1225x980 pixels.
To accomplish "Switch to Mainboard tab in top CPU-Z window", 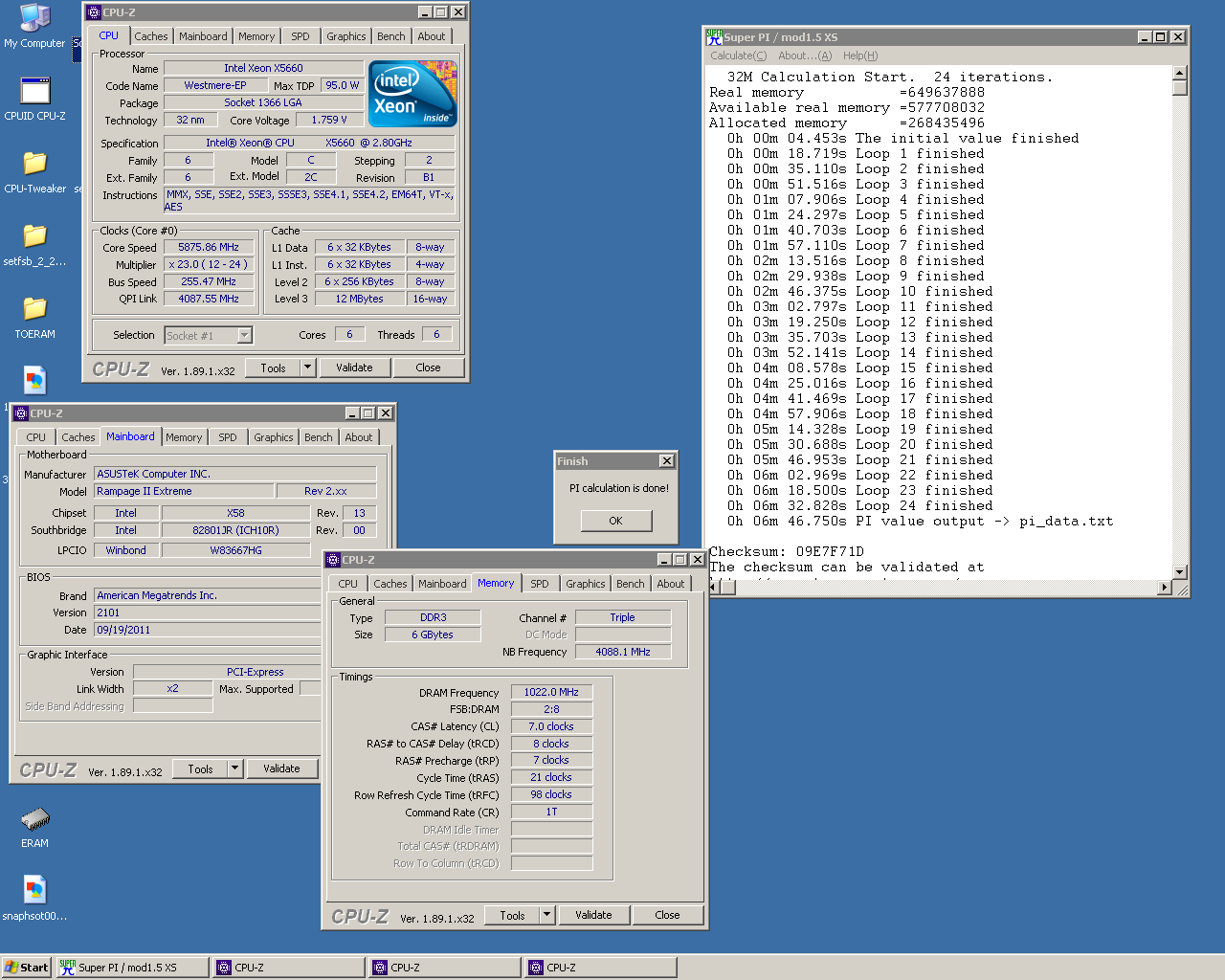I will pyautogui.click(x=203, y=36).
